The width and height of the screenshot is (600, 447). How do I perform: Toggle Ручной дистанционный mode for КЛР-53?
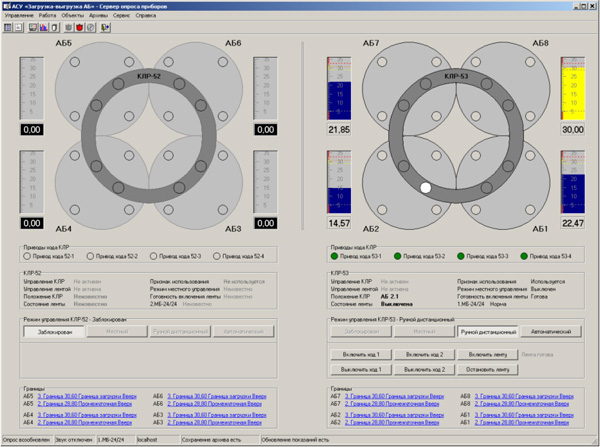coord(487,331)
